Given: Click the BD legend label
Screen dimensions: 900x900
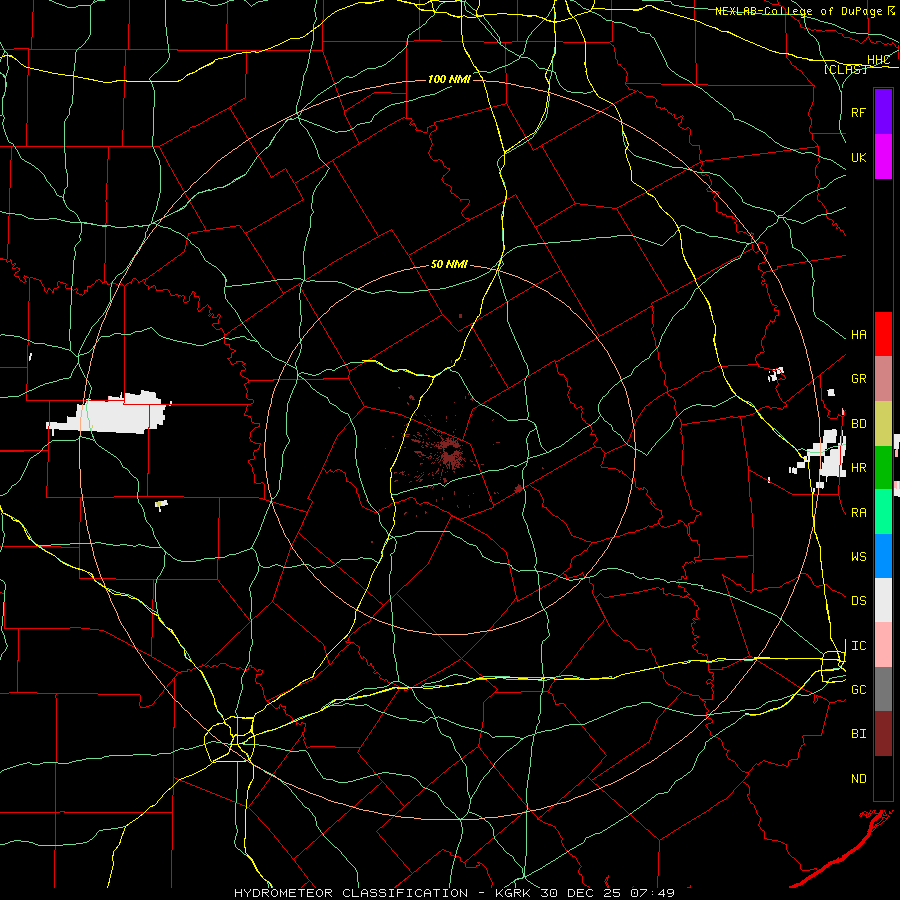Looking at the screenshot, I should click(858, 424).
